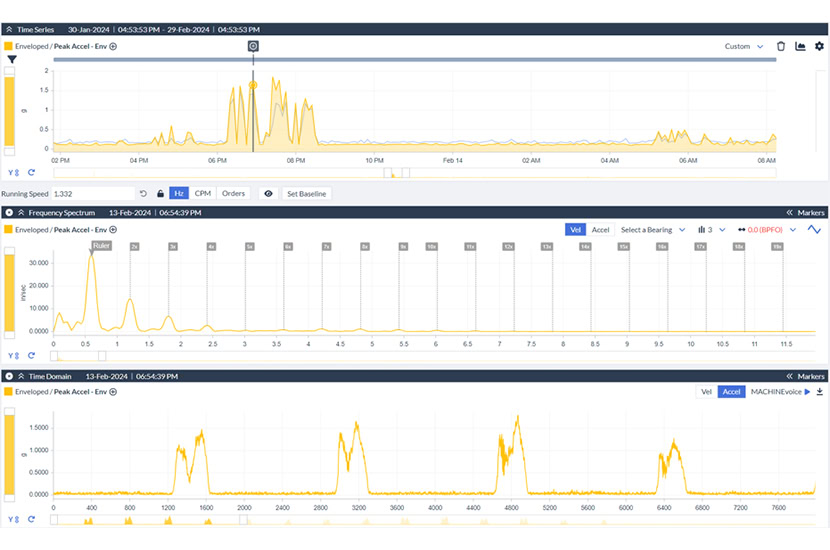Click the Time Series vertical range slider

(x=10, y=111)
